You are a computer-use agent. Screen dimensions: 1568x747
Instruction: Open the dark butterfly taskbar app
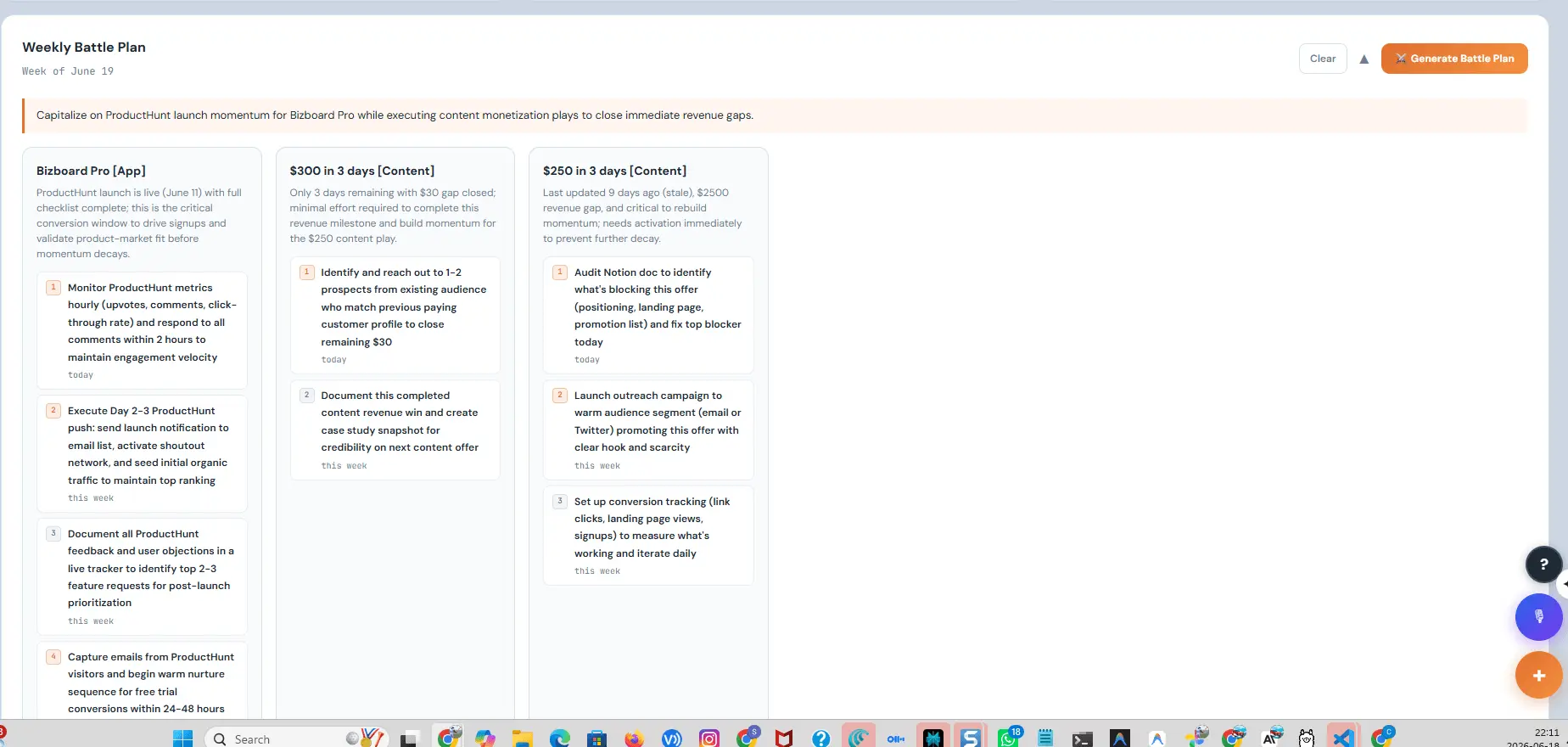click(933, 739)
